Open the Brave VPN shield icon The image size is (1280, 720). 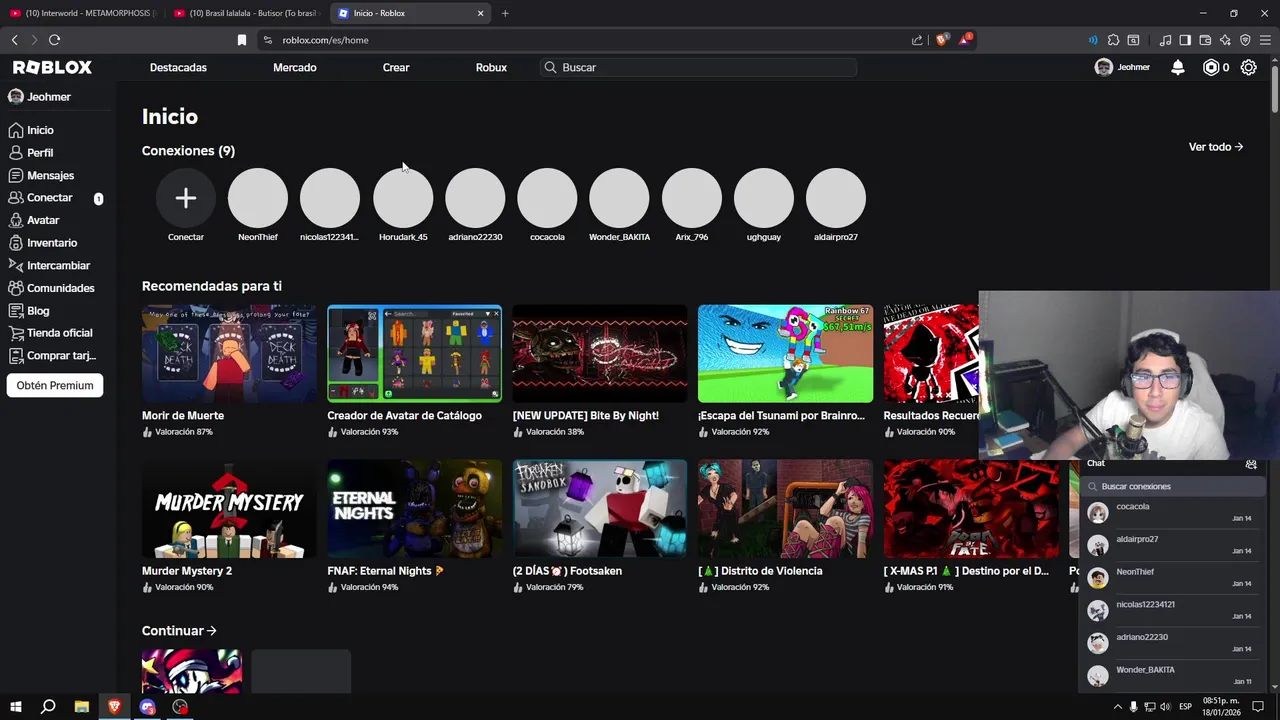pyautogui.click(x=1245, y=40)
